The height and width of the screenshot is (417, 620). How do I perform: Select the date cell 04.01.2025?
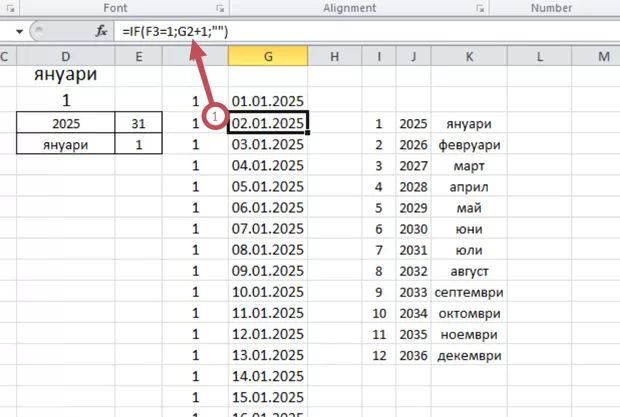point(268,165)
